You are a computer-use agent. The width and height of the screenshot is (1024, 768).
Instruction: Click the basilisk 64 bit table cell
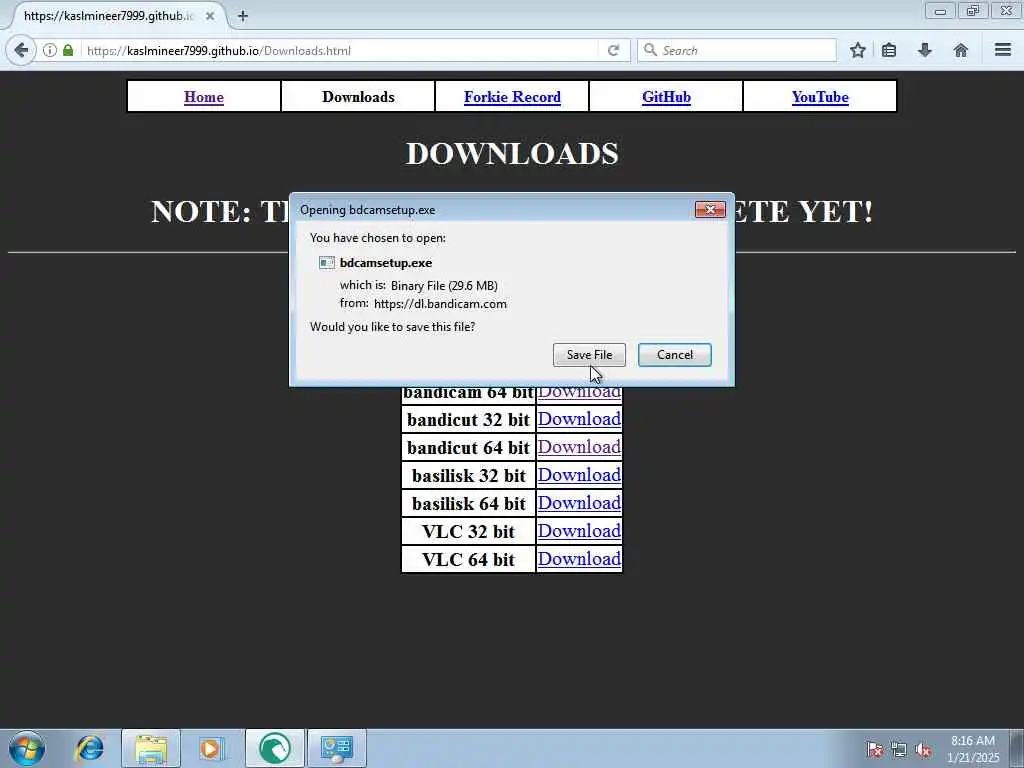point(468,504)
